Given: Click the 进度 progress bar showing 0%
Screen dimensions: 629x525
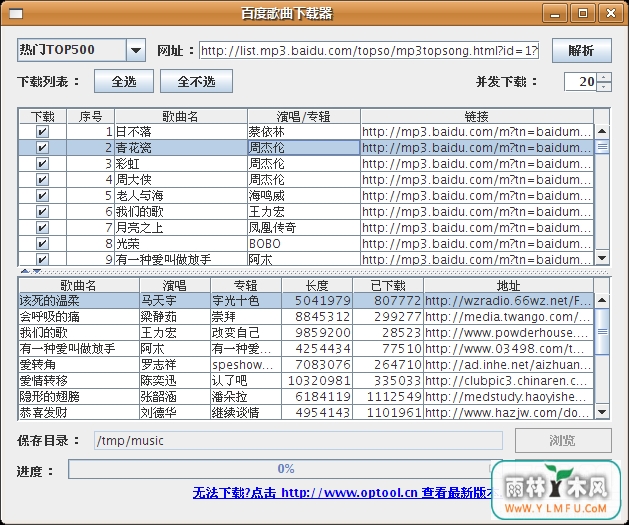Looking at the screenshot, I should tap(285, 469).
